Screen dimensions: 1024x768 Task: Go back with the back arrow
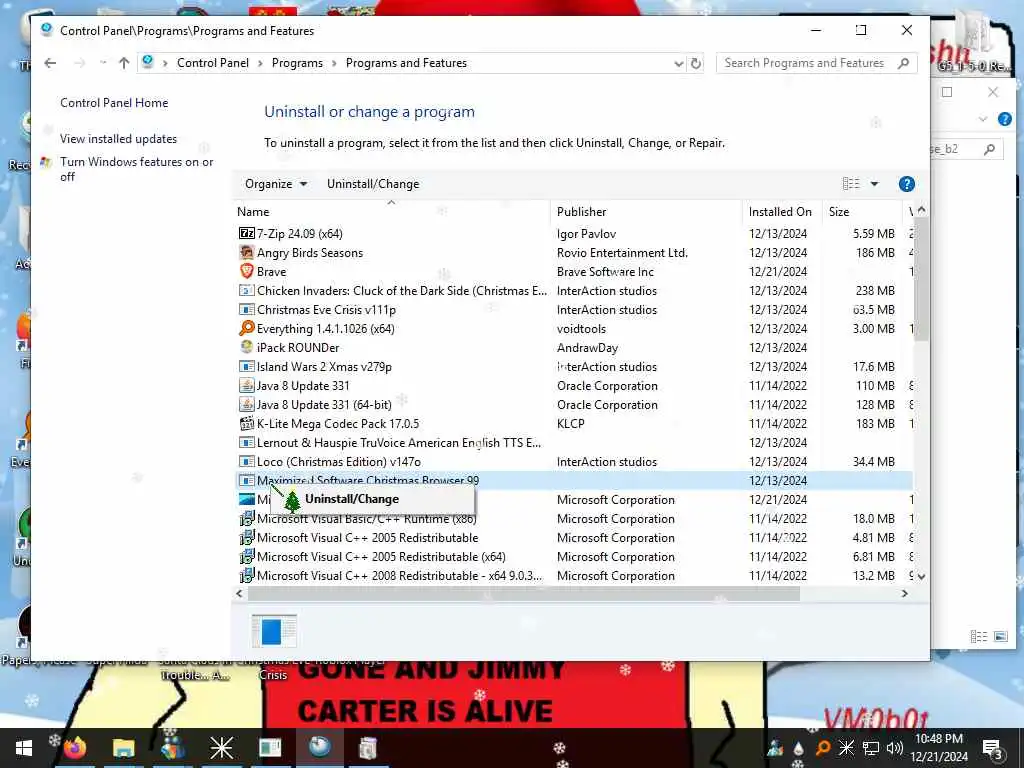point(50,63)
